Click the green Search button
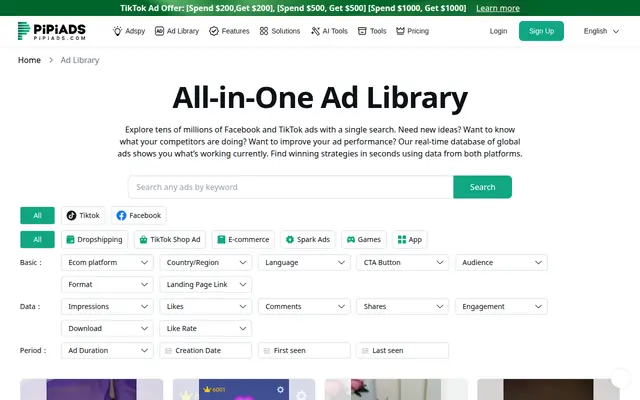This screenshot has height=400, width=640. [x=482, y=187]
